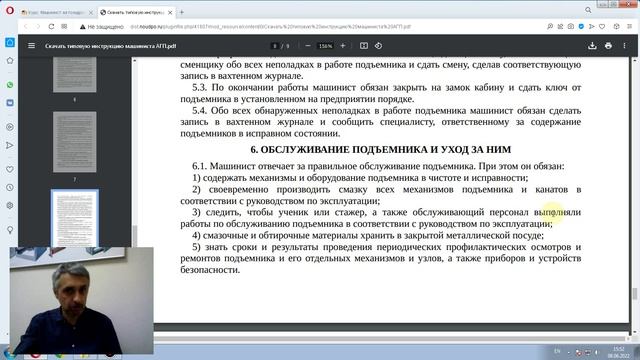Screen dimensions: 640x360
Task: Click the PDF vertical scrollbar thumb
Action: tap(635, 293)
